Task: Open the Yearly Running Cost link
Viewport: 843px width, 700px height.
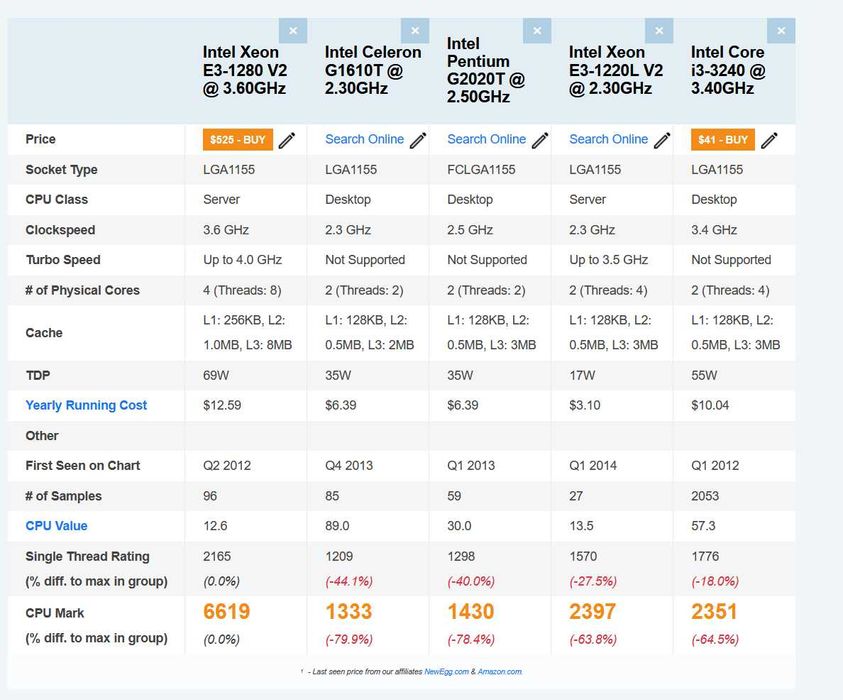Action: (86, 405)
